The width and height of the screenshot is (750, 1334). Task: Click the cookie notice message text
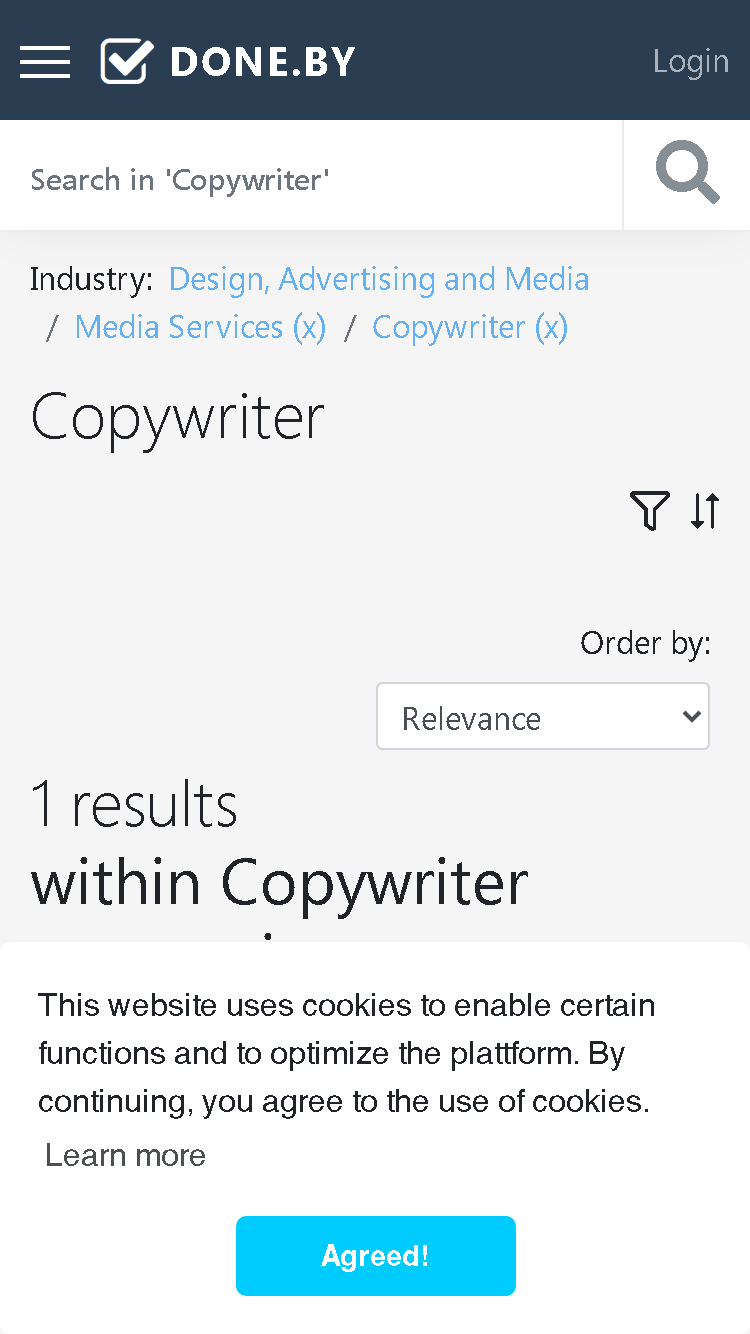tap(347, 1053)
